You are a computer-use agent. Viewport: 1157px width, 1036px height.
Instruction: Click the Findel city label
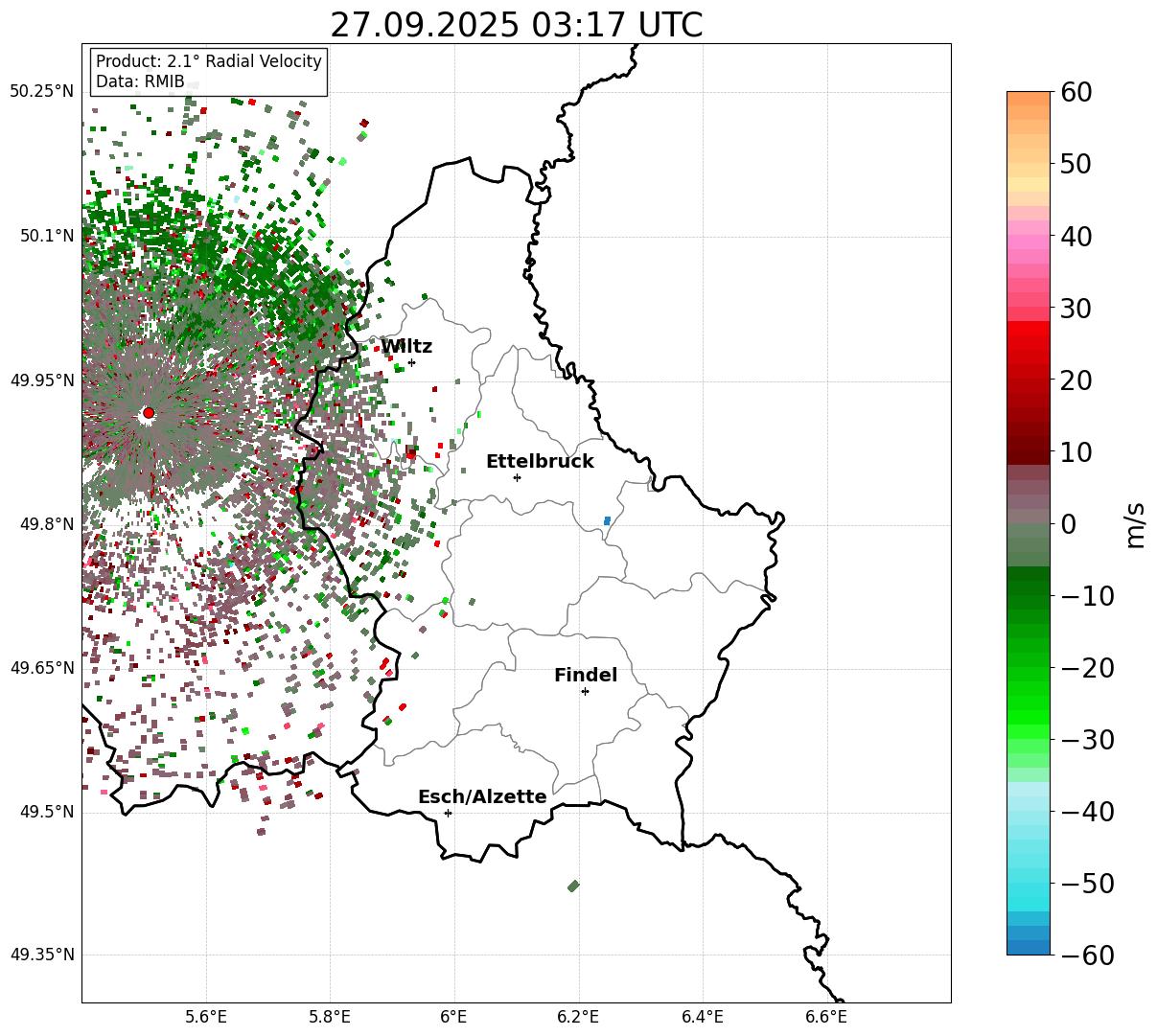point(586,676)
